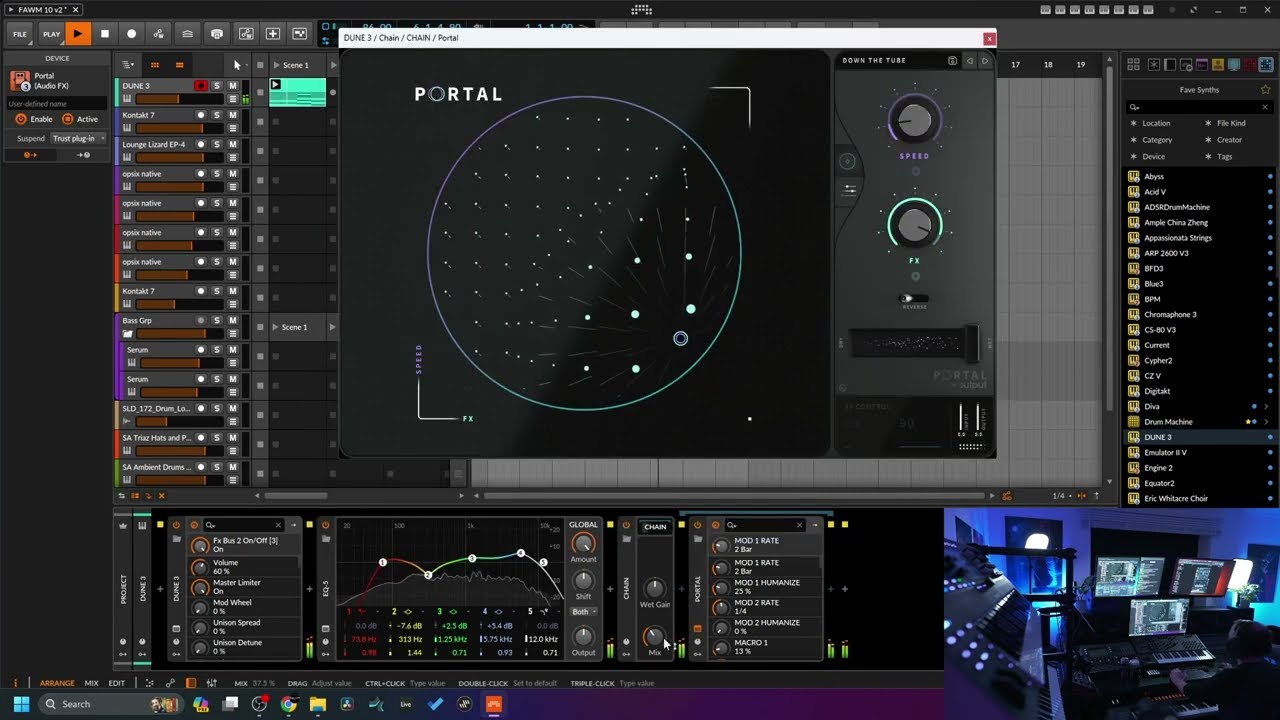Adjust the Portal SPEED knob
Image resolution: width=1280 pixels, height=720 pixels.
coord(914,120)
